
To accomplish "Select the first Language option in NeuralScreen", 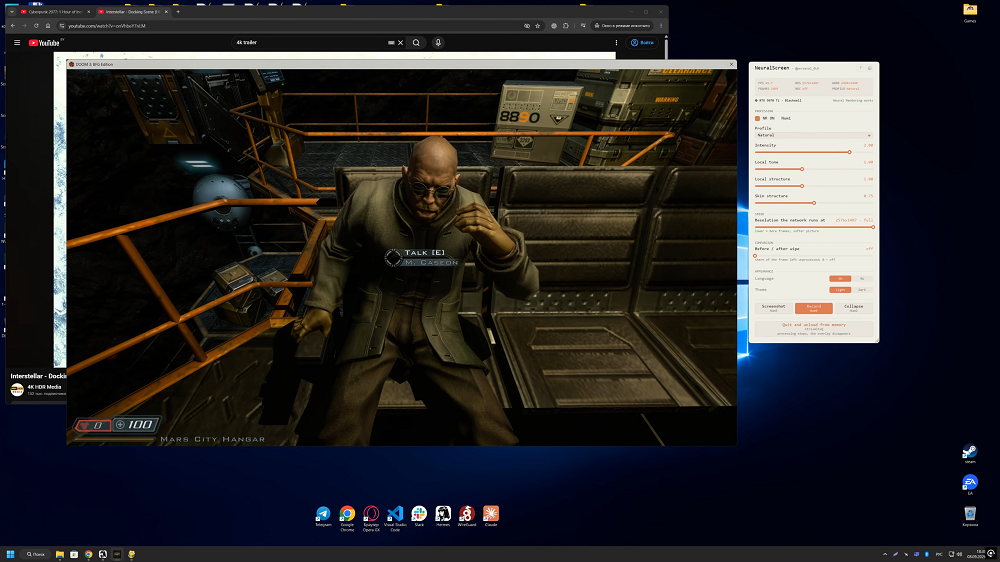I will pos(840,279).
